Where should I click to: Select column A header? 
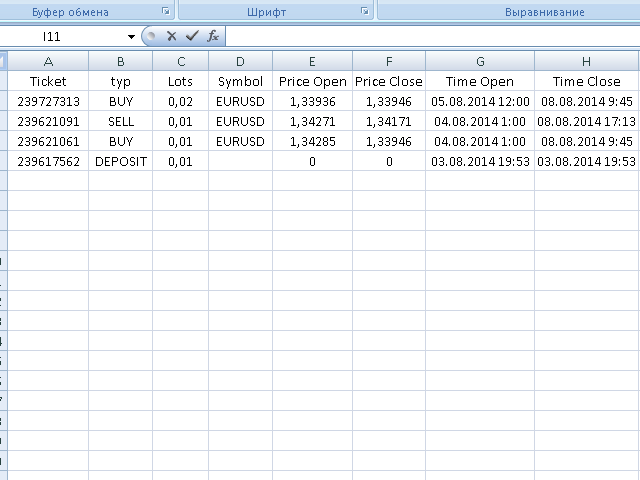click(48, 61)
